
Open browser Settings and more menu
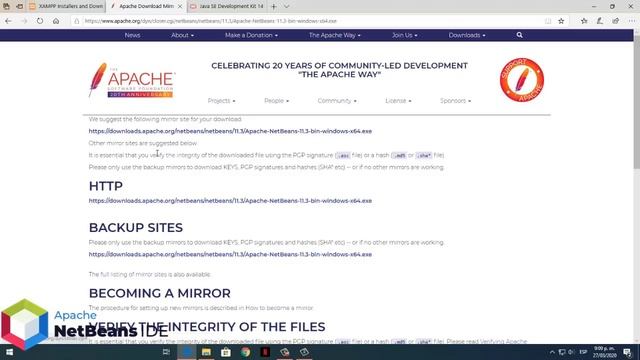coord(631,21)
